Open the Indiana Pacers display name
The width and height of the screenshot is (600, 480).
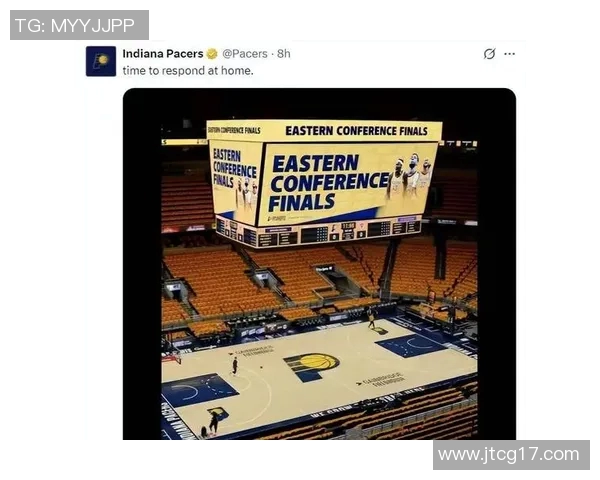[x=163, y=54]
